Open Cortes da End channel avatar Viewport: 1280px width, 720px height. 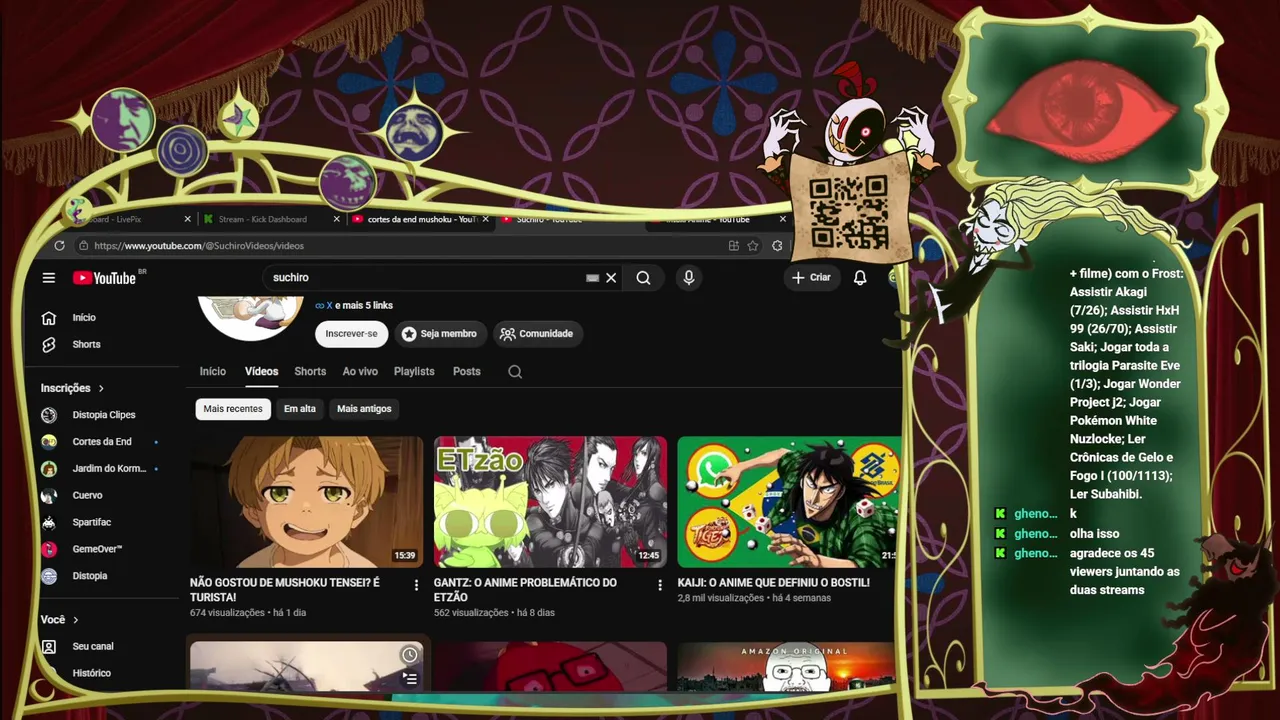49,442
